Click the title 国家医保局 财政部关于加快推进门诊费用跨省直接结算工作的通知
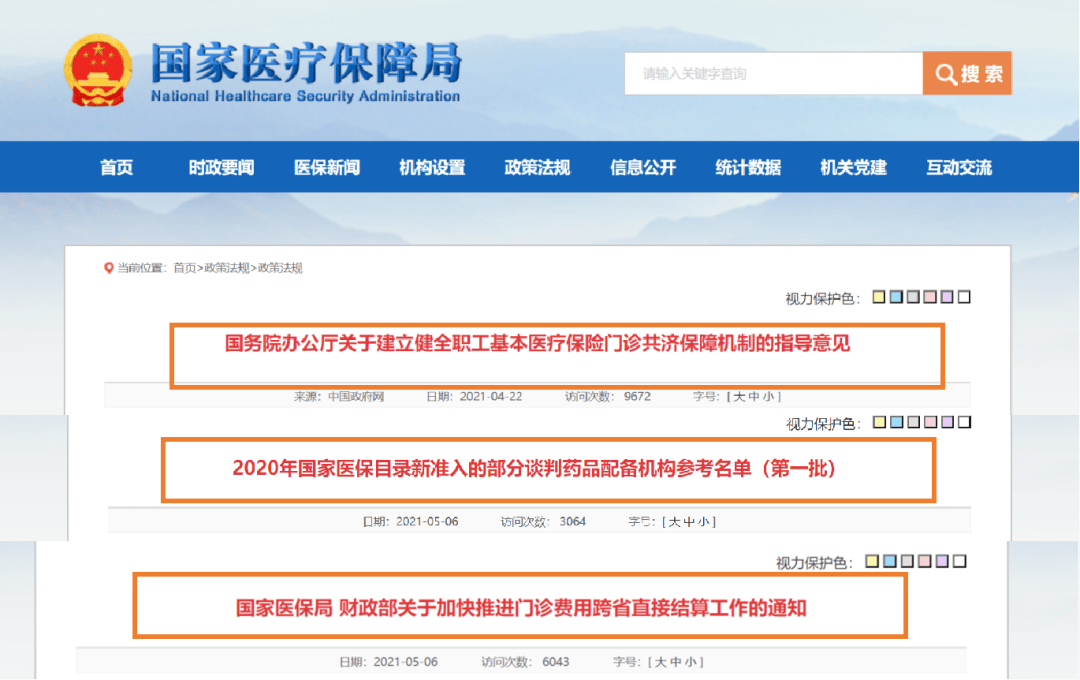 click(521, 608)
